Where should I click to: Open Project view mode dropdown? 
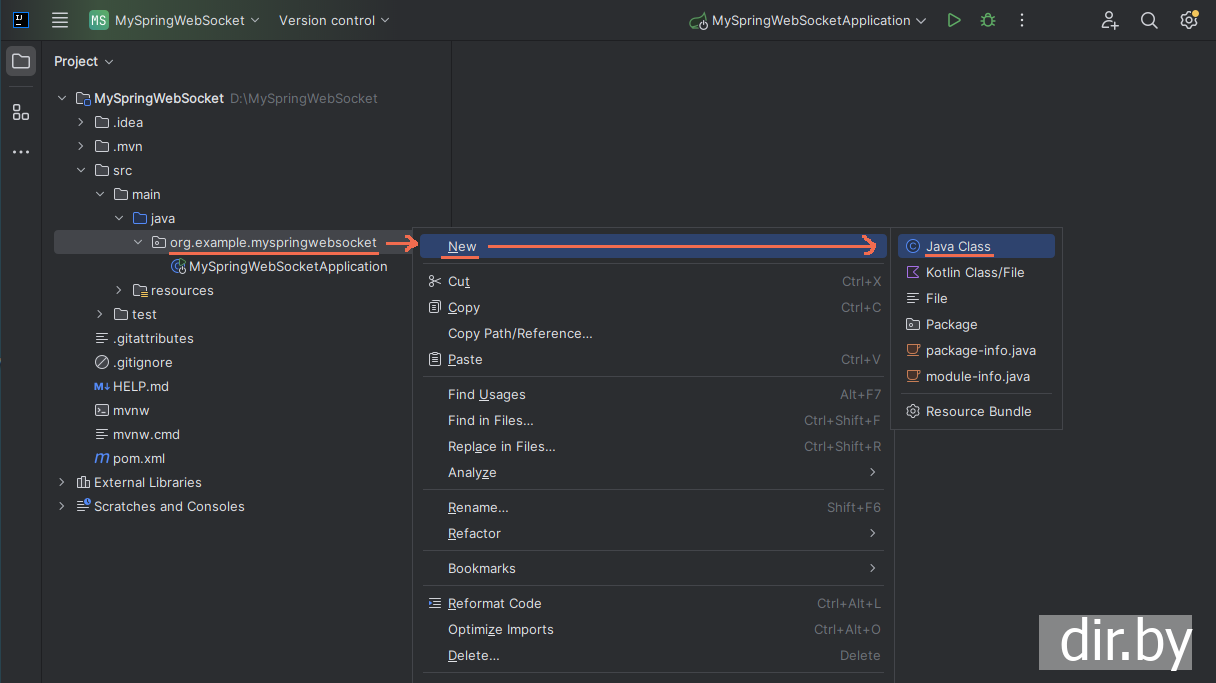pyautogui.click(x=83, y=61)
